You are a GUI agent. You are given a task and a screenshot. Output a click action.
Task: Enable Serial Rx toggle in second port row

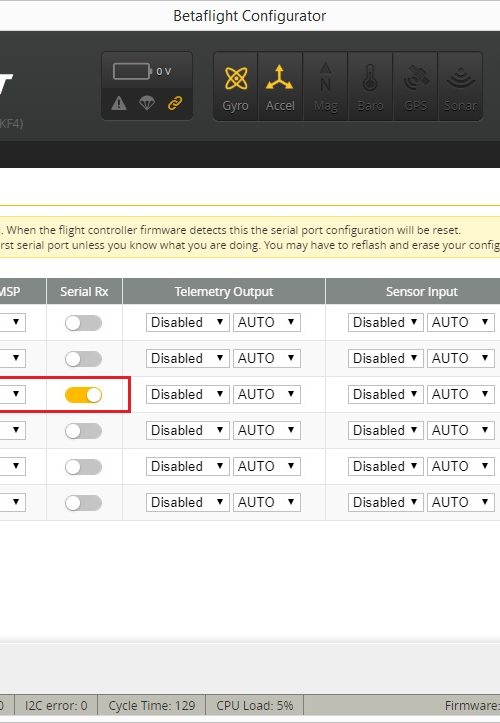click(x=83, y=359)
